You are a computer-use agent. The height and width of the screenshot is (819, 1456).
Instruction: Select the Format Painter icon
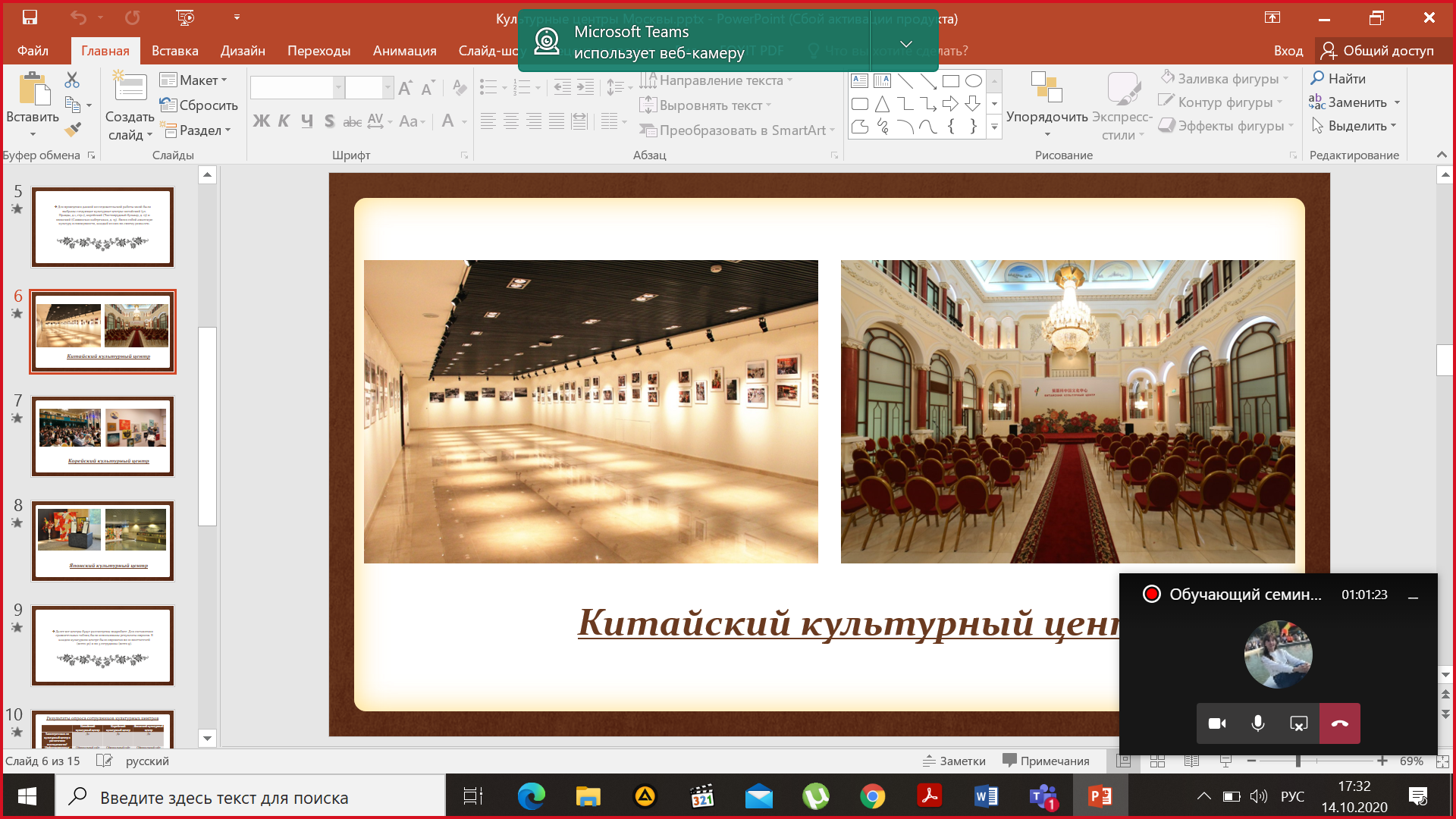pyautogui.click(x=73, y=130)
